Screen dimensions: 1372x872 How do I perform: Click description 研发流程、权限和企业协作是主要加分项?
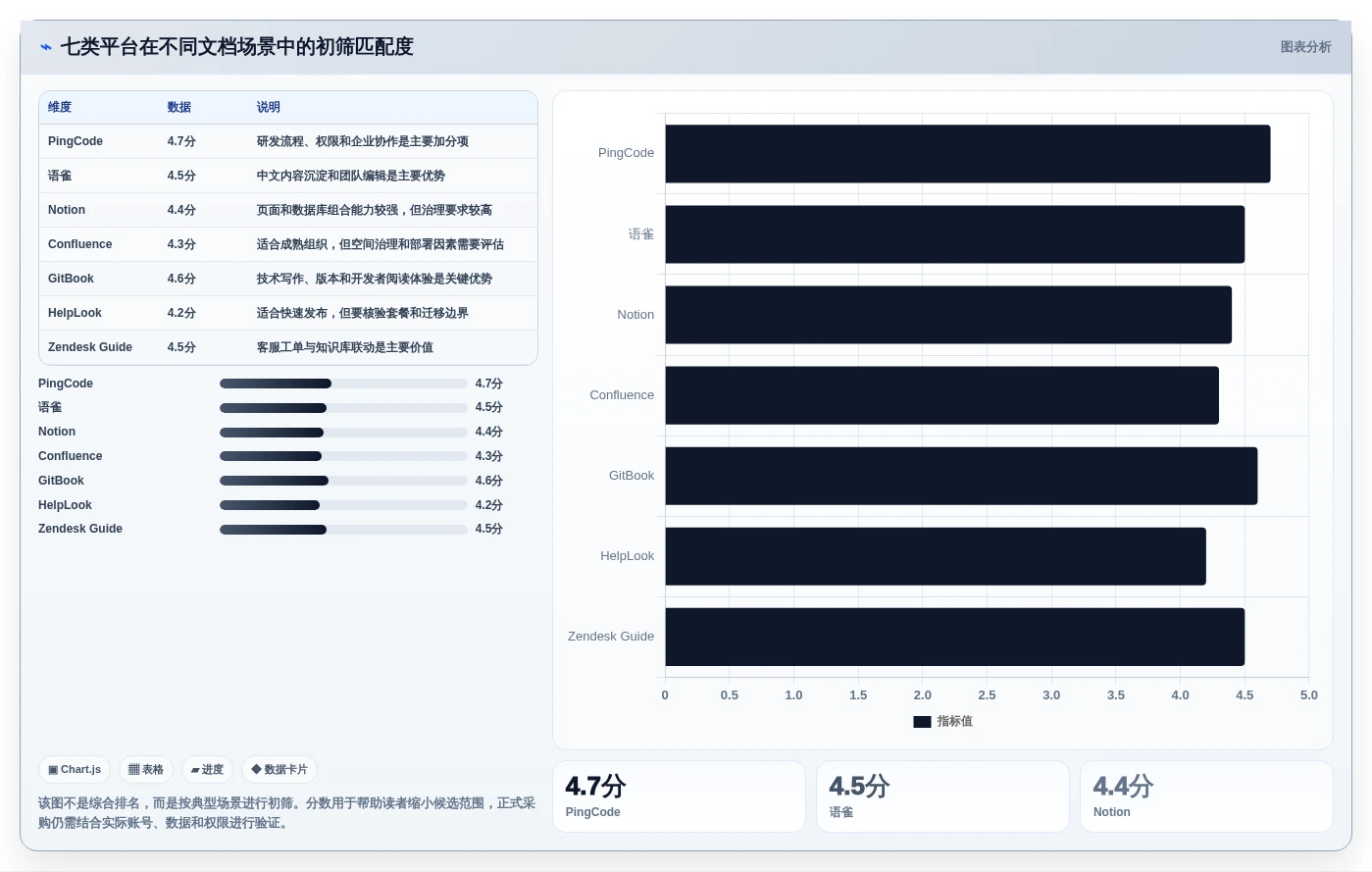[x=363, y=141]
